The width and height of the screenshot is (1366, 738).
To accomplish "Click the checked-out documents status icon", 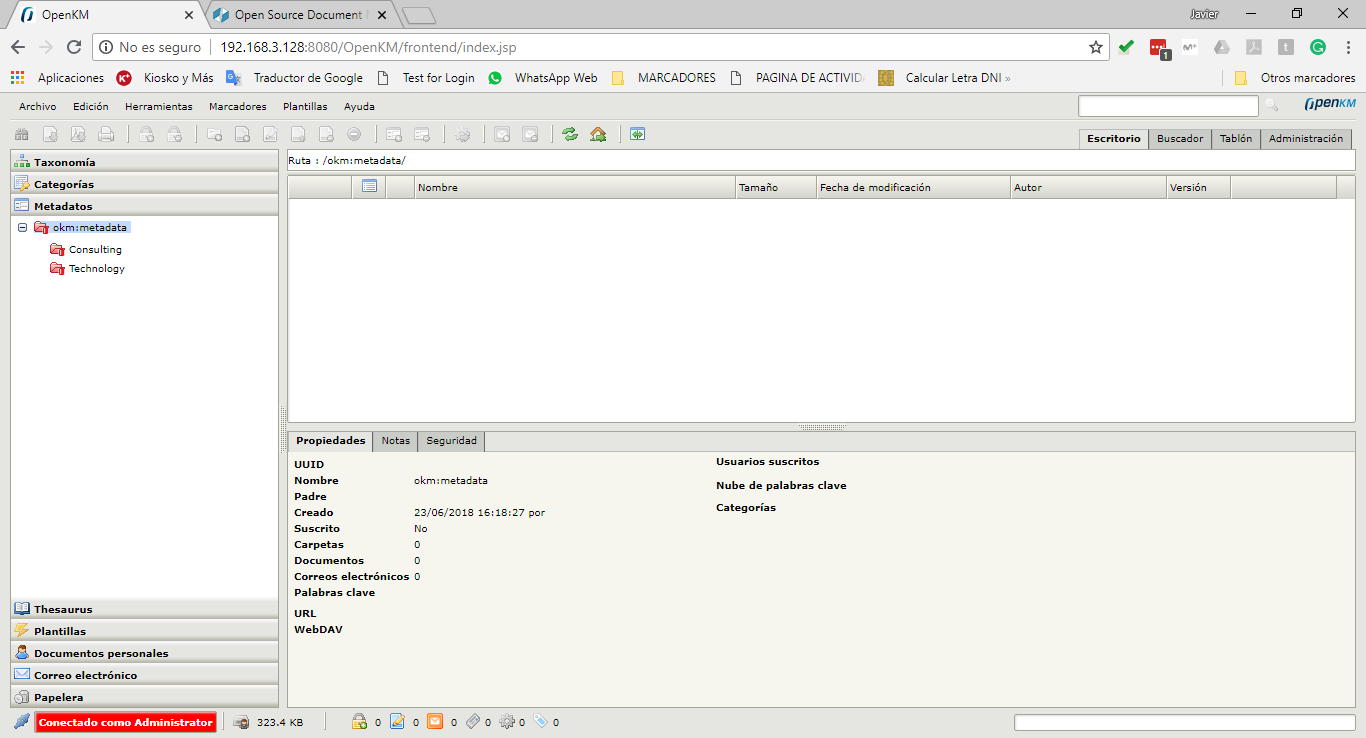I will coord(397,721).
